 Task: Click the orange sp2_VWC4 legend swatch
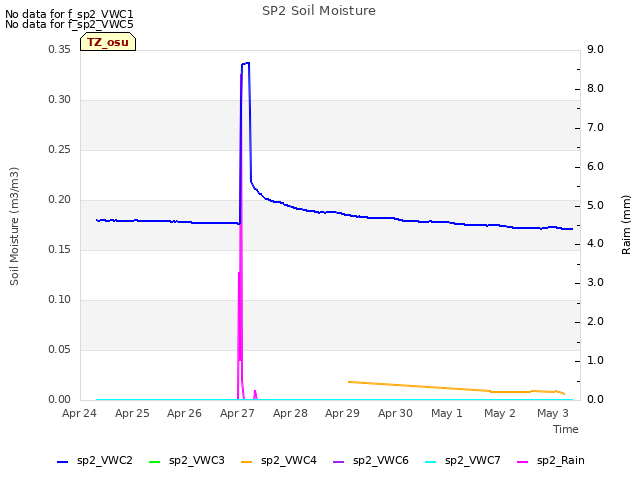click(x=247, y=462)
